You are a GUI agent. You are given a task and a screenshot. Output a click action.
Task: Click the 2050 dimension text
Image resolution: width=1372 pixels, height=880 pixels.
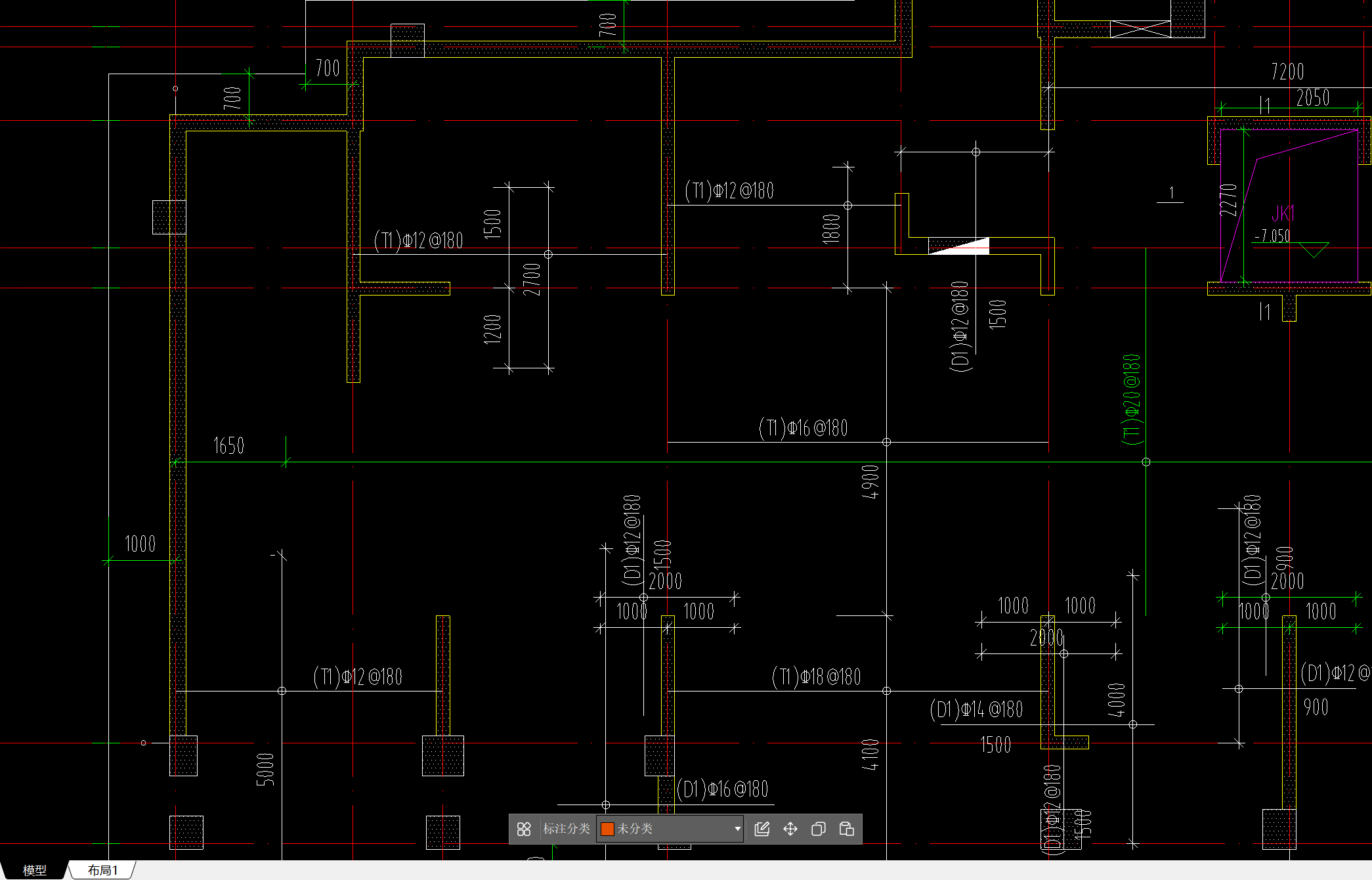coord(1313,98)
